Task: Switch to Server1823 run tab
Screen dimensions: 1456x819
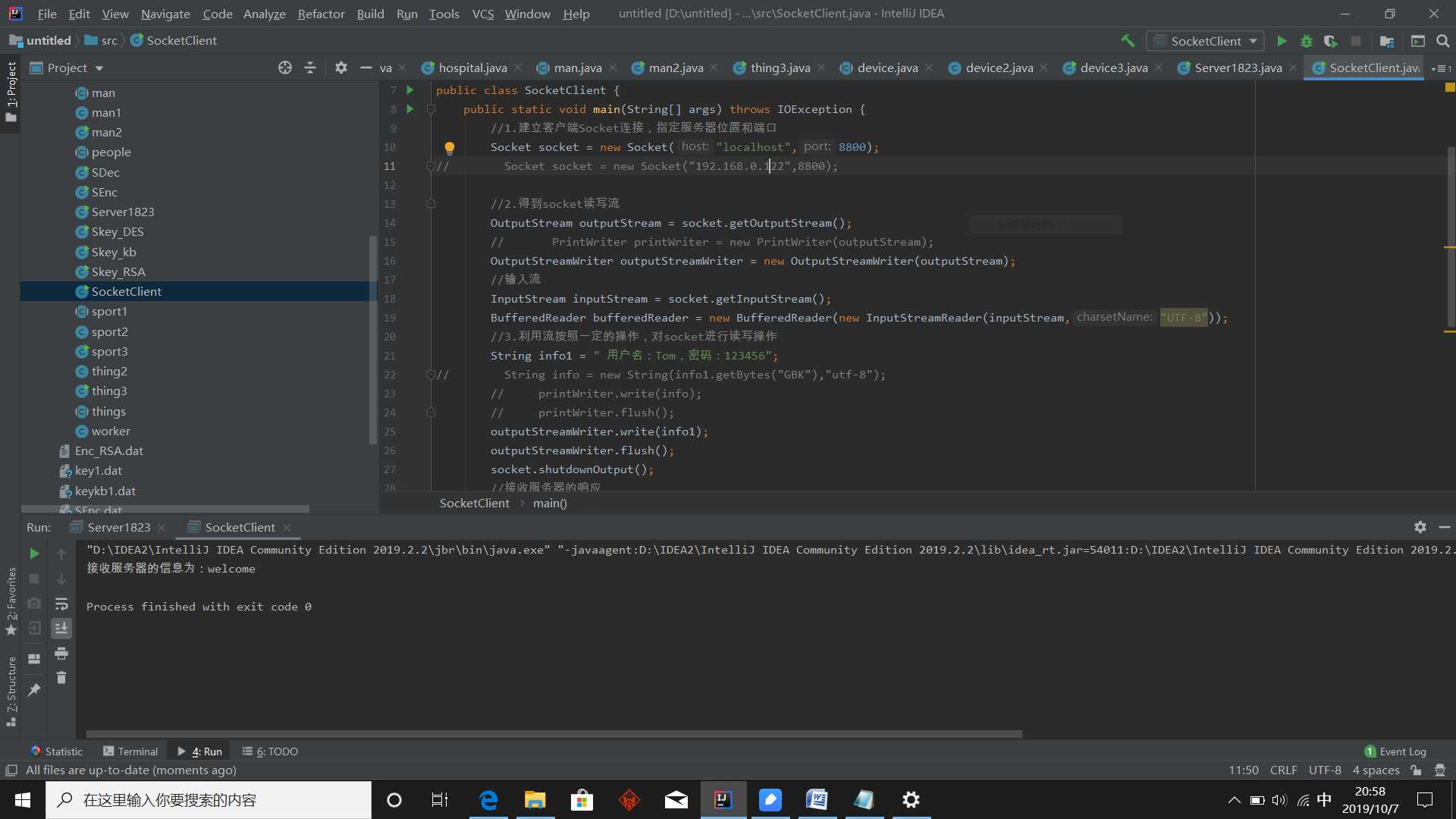Action: click(118, 527)
